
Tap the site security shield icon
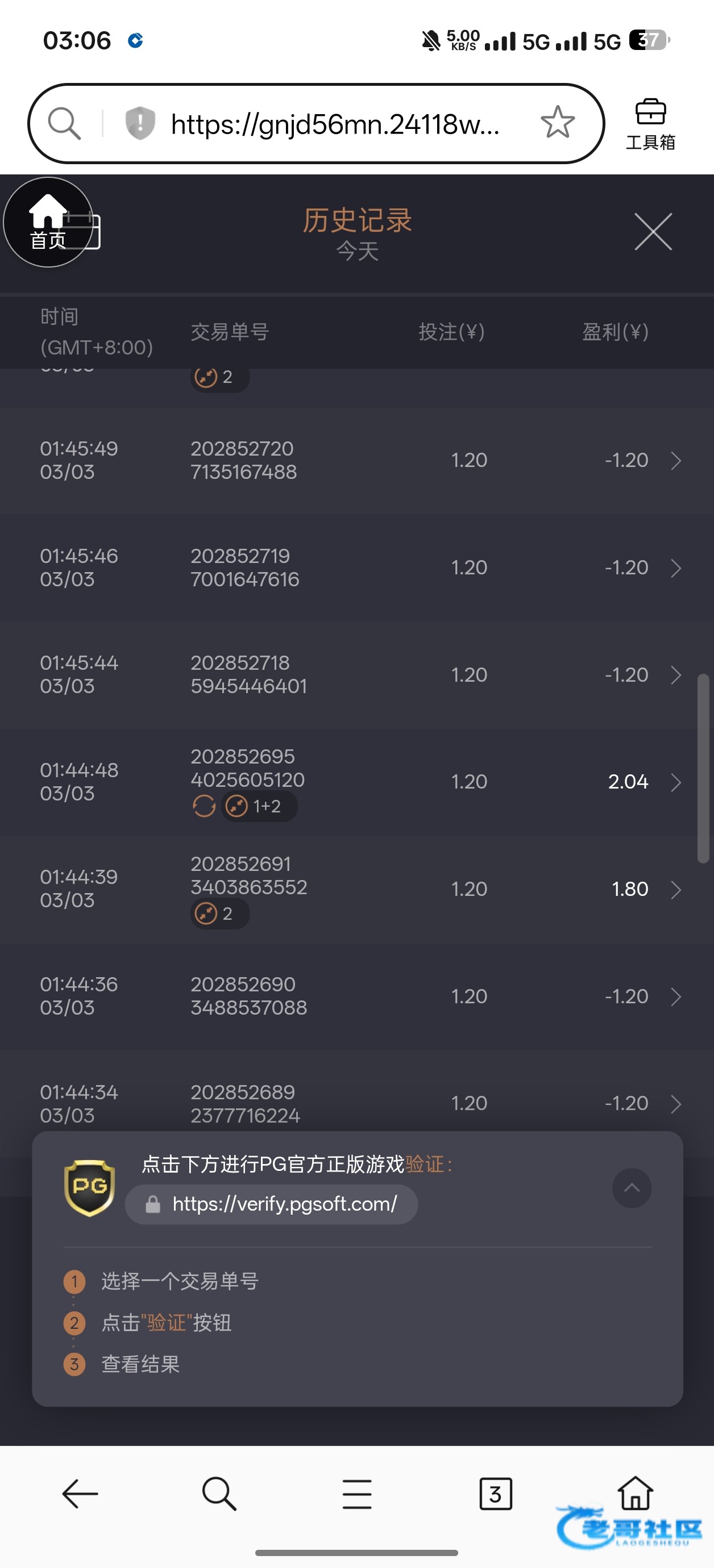click(139, 124)
